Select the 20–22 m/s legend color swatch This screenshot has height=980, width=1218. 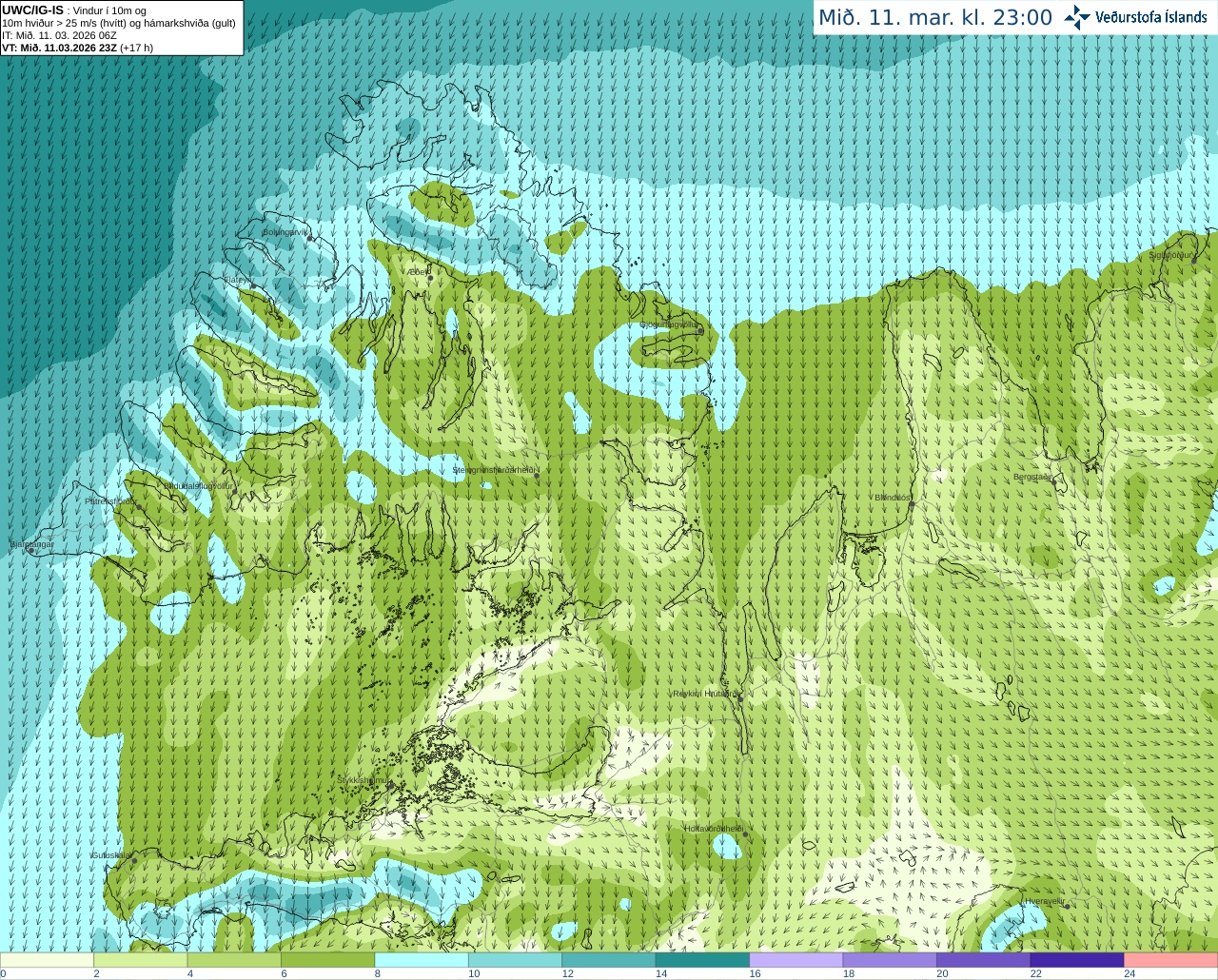984,960
